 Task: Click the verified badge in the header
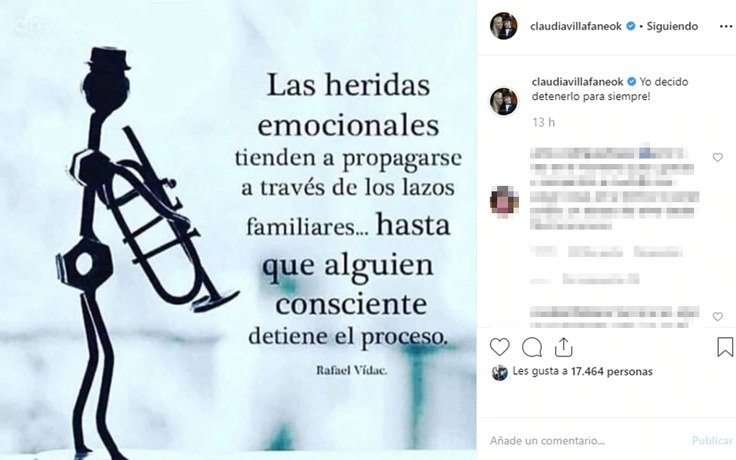click(631, 26)
